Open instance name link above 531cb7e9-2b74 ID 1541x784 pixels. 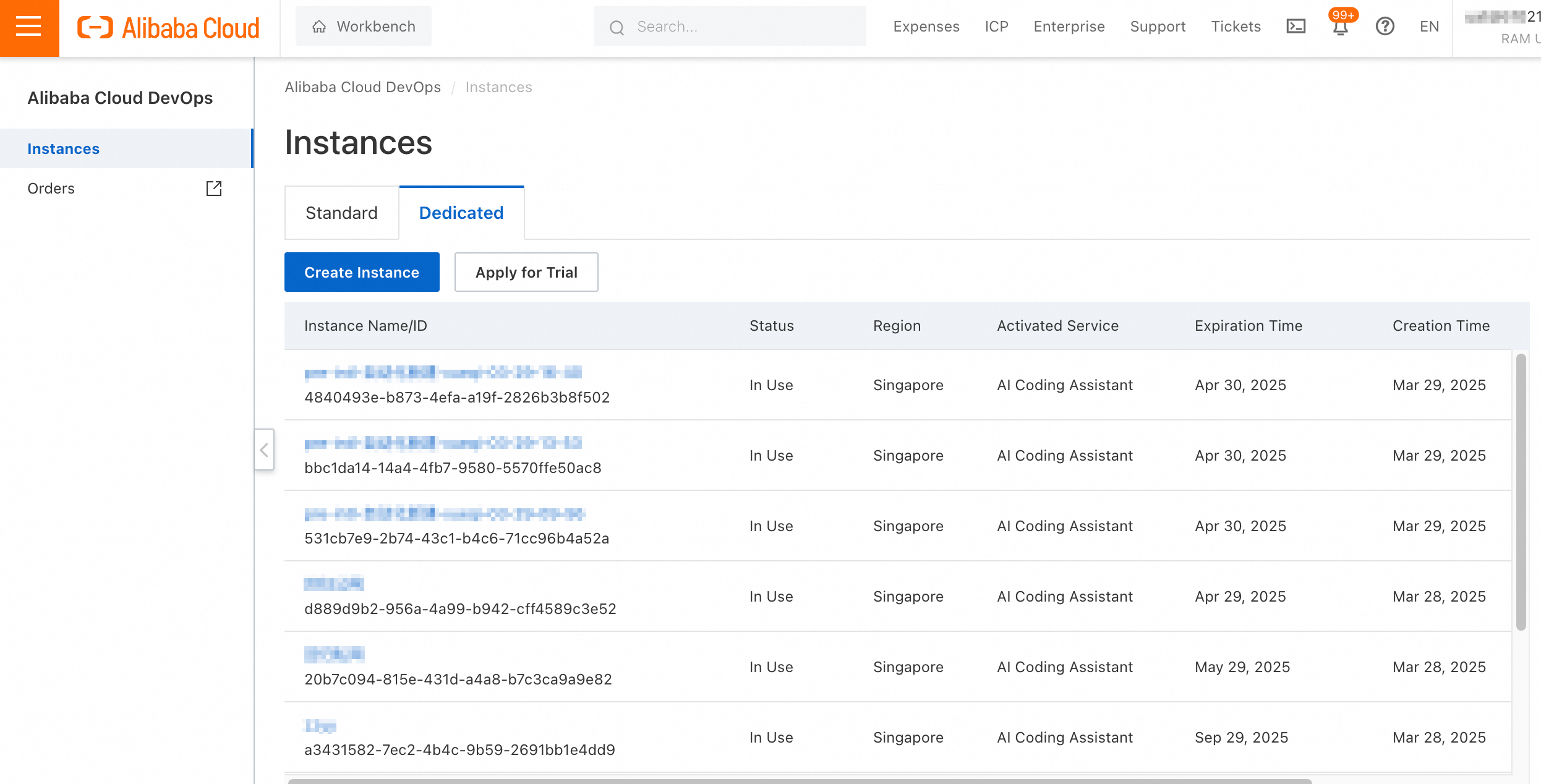(445, 513)
